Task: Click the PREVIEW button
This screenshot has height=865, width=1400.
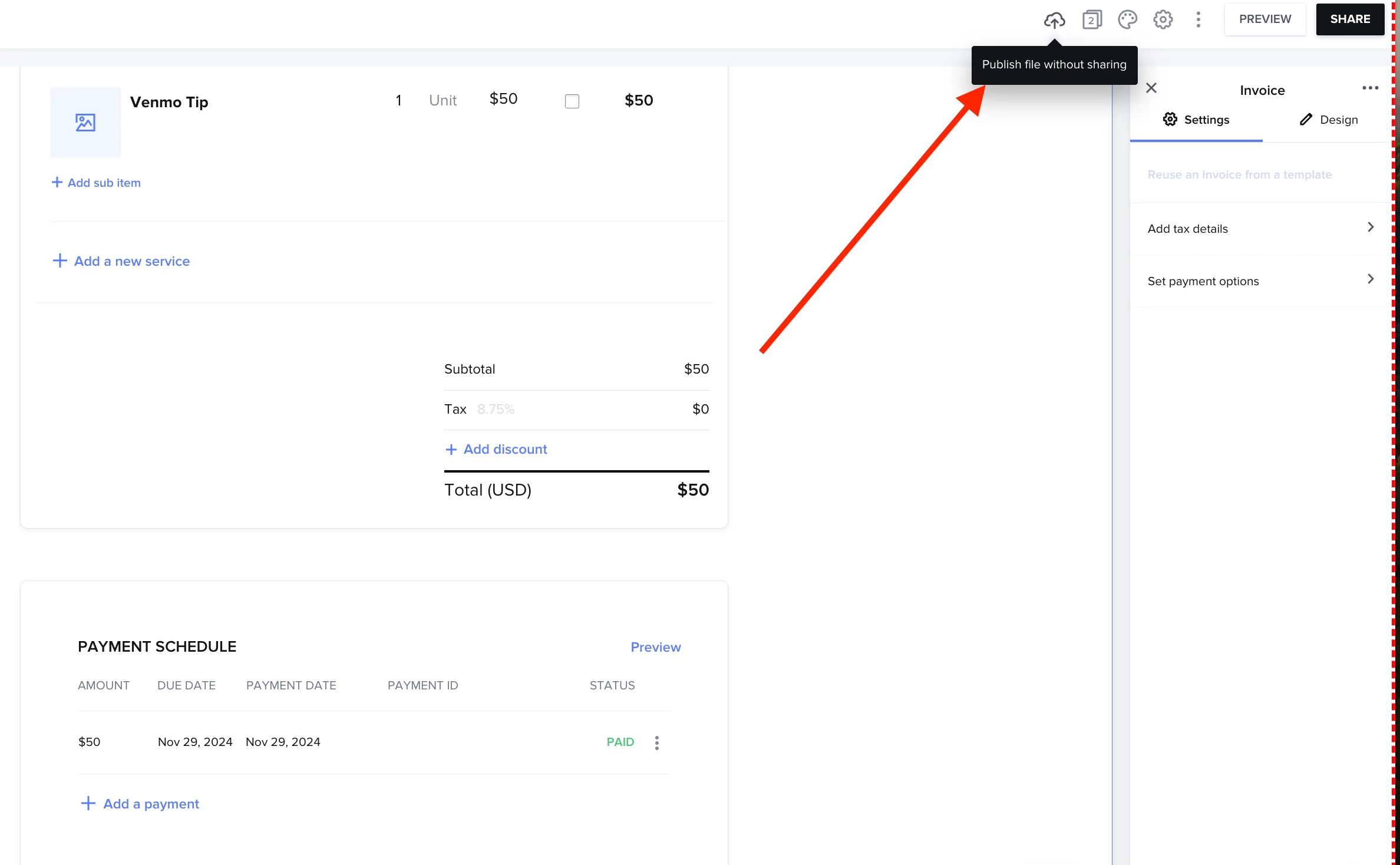Action: pos(1264,19)
